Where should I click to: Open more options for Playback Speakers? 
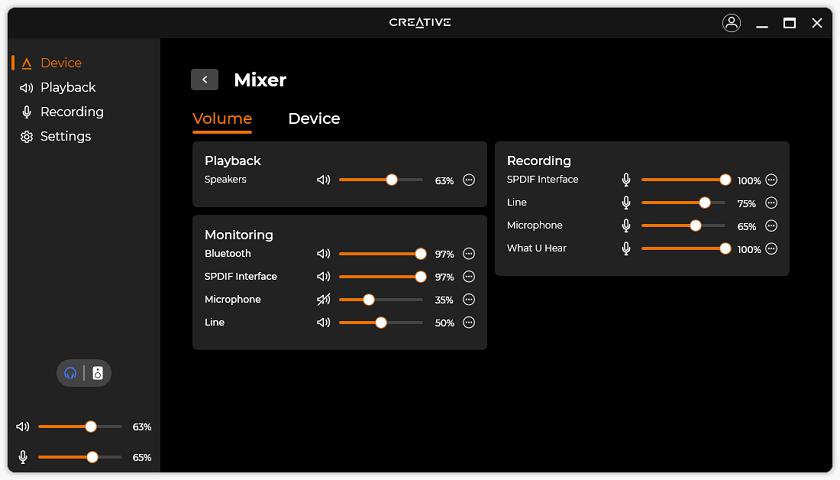[469, 181]
